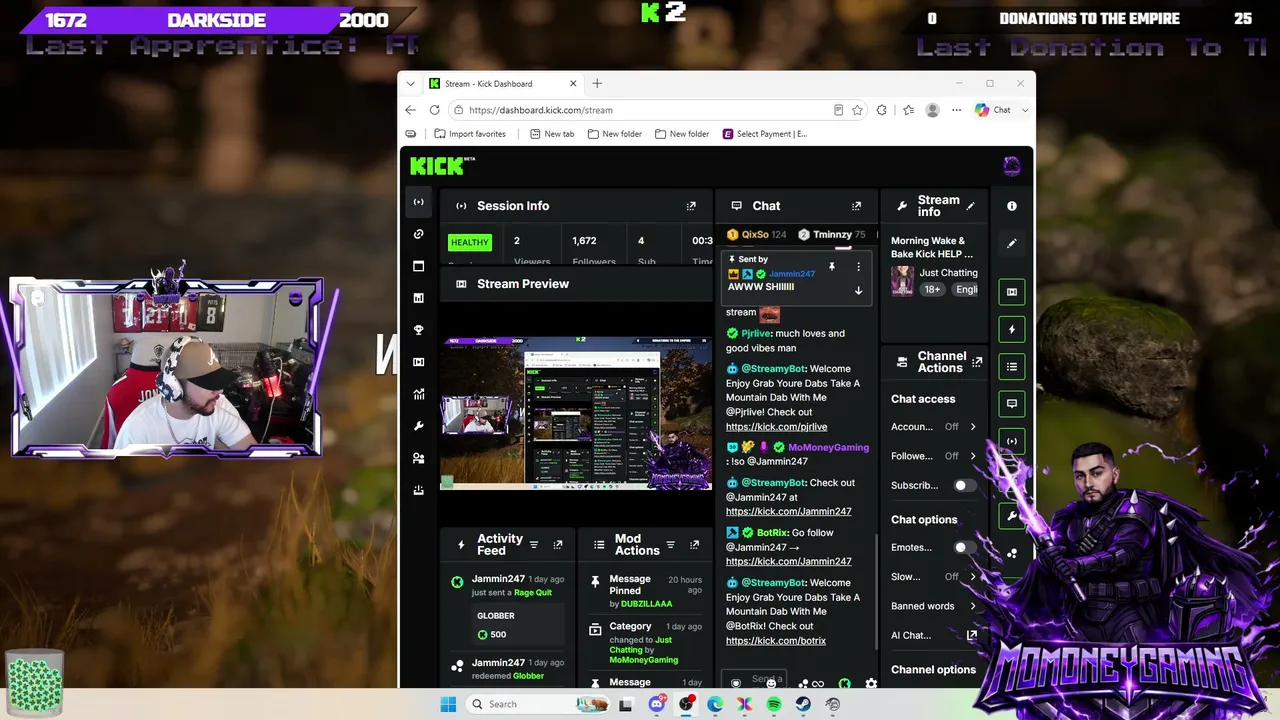The height and width of the screenshot is (720, 1280).
Task: Toggle the Stream Preview widget in right rail
Action: click(x=1012, y=292)
